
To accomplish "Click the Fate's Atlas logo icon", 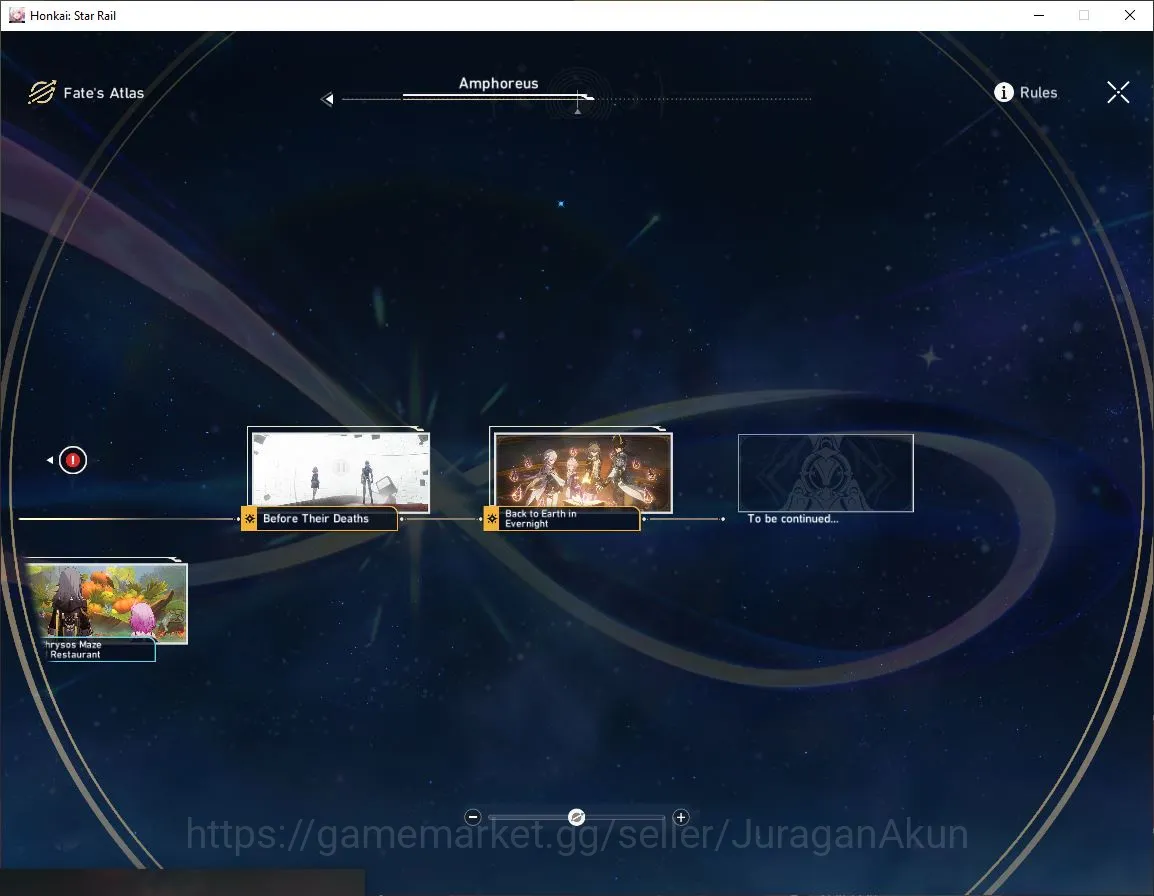I will 42,92.
